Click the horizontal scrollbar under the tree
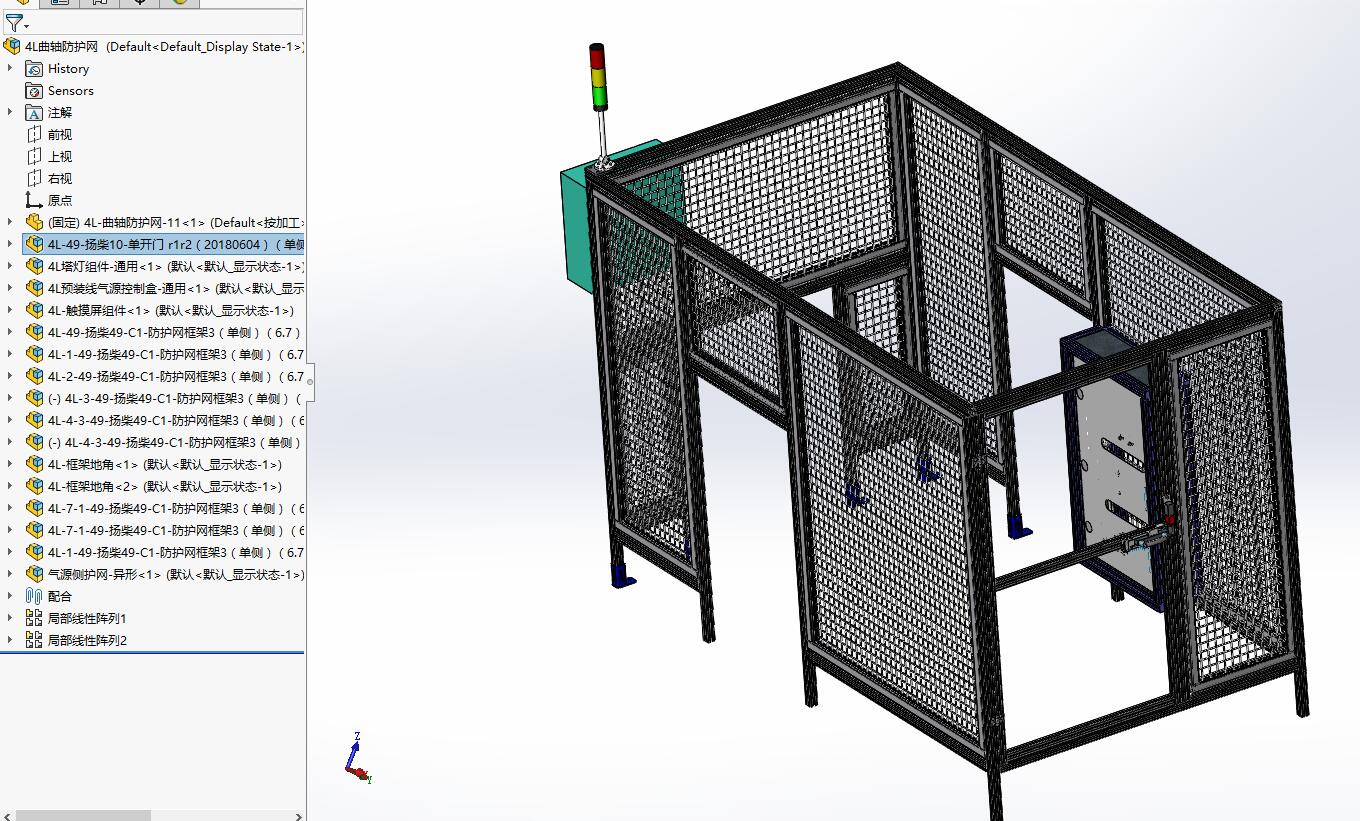 click(83, 816)
